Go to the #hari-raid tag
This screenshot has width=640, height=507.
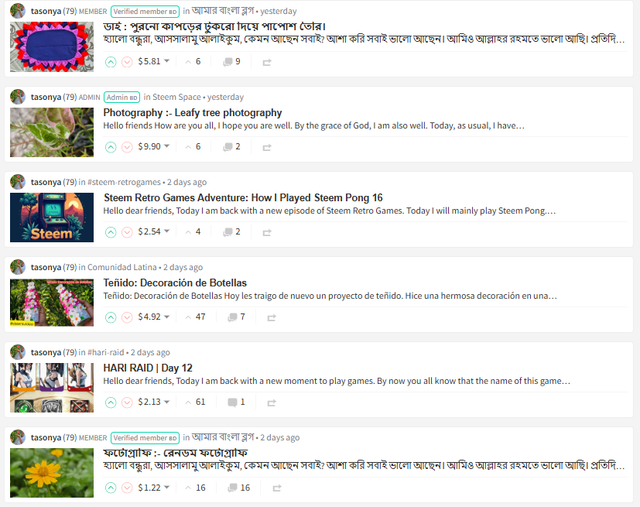(106, 352)
